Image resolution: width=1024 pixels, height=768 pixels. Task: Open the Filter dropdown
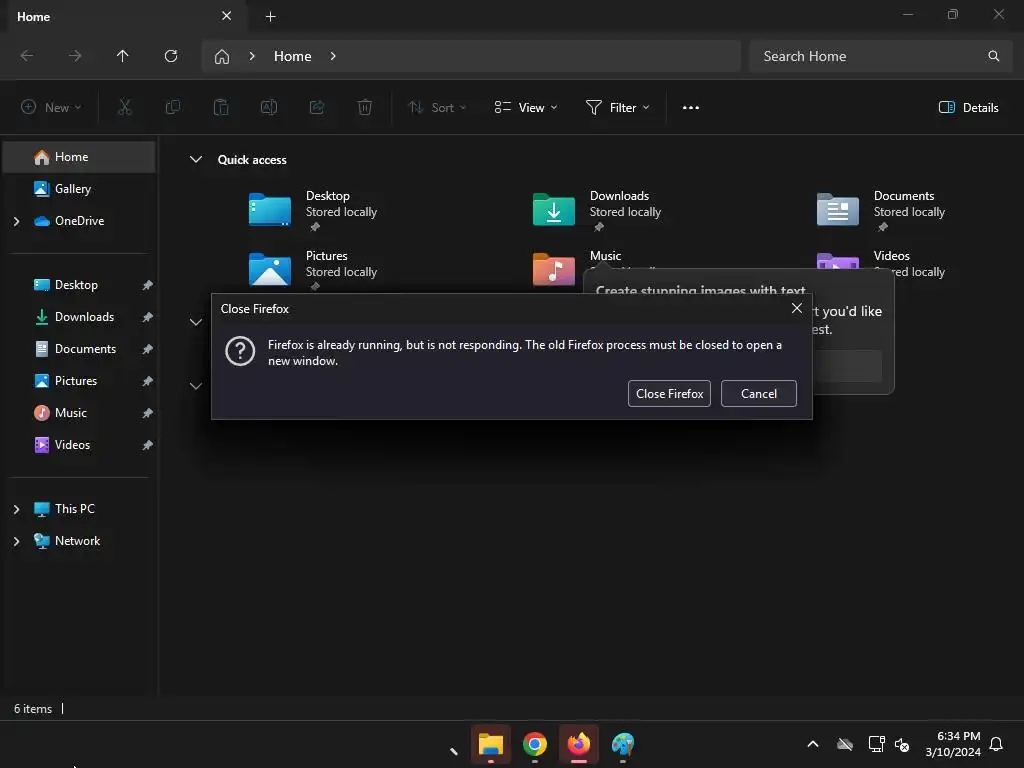[x=618, y=108]
